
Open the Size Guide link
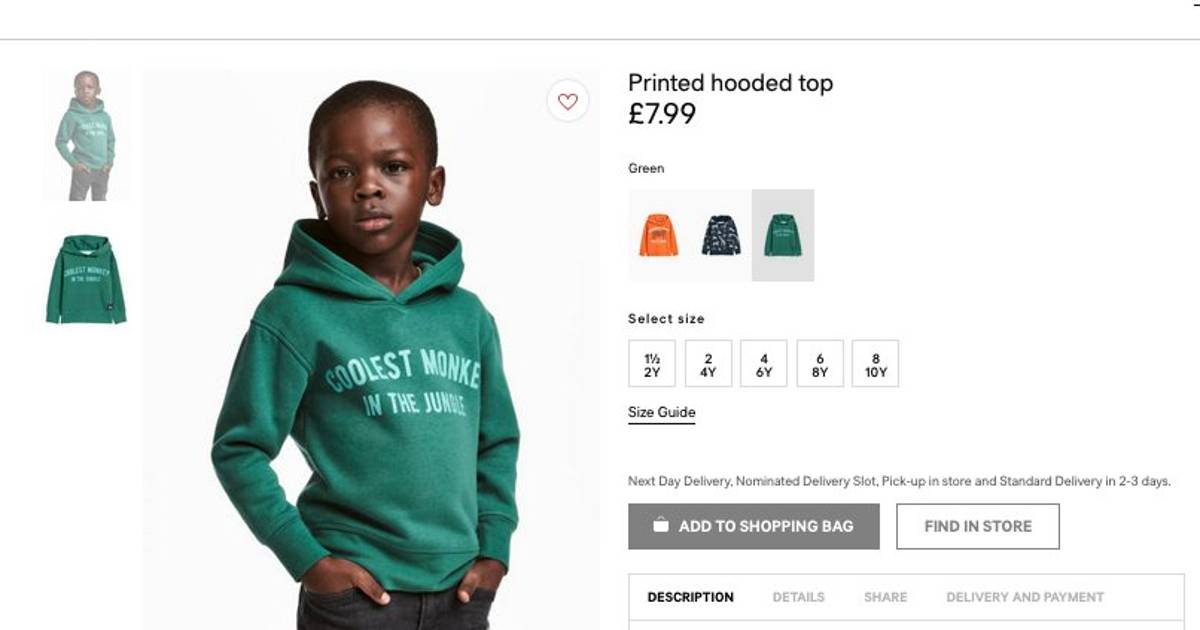tap(662, 412)
